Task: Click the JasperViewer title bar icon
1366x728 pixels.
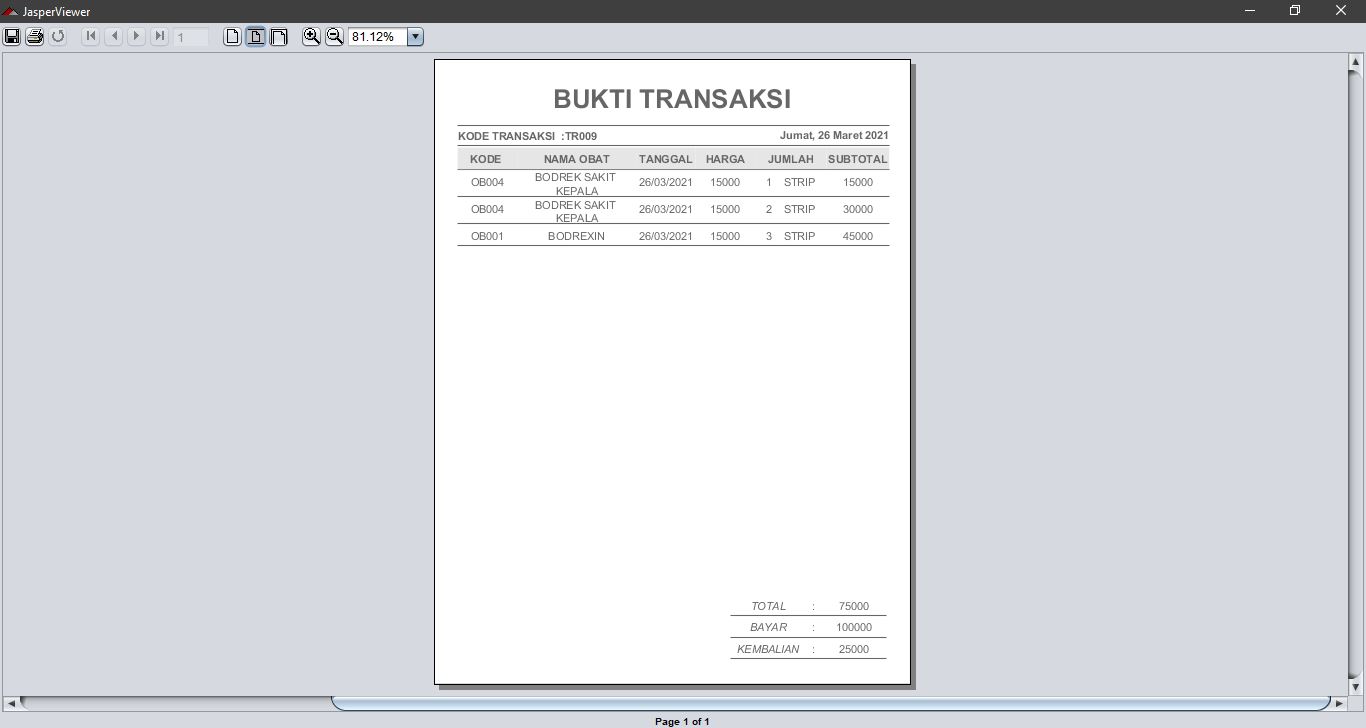Action: [x=10, y=11]
